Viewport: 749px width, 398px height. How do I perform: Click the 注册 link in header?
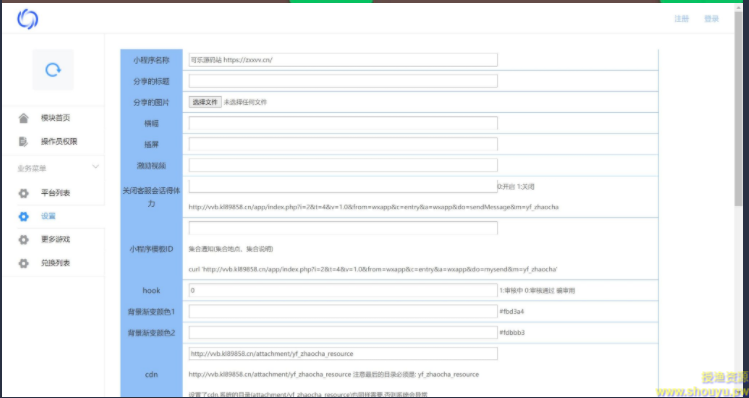pyautogui.click(x=682, y=19)
